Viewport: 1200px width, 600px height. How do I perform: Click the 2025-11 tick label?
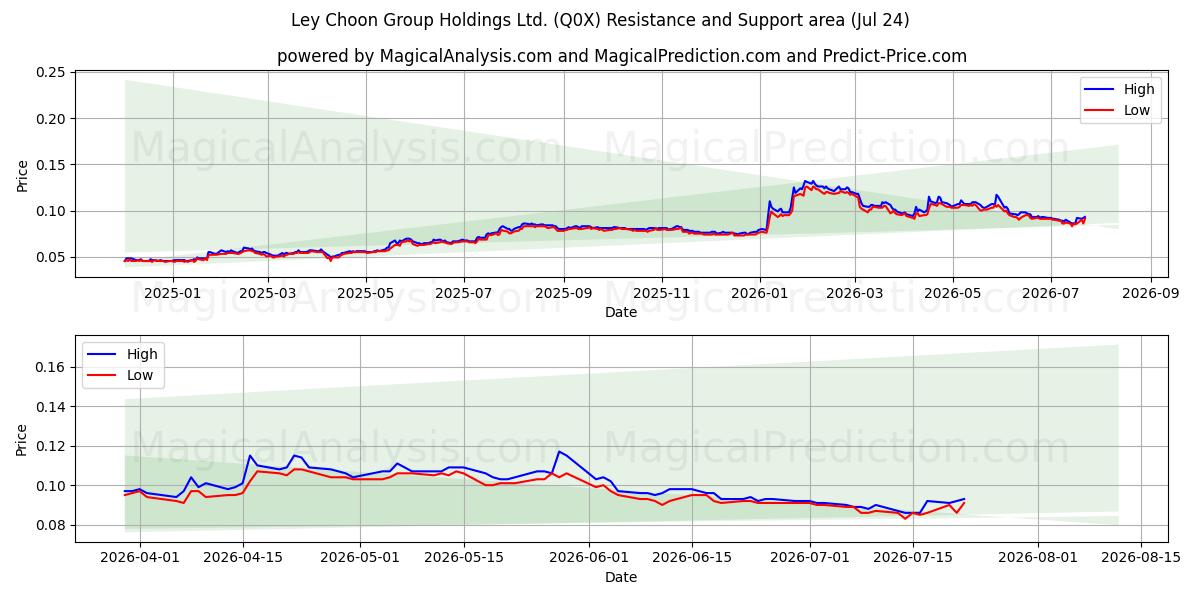click(x=661, y=293)
